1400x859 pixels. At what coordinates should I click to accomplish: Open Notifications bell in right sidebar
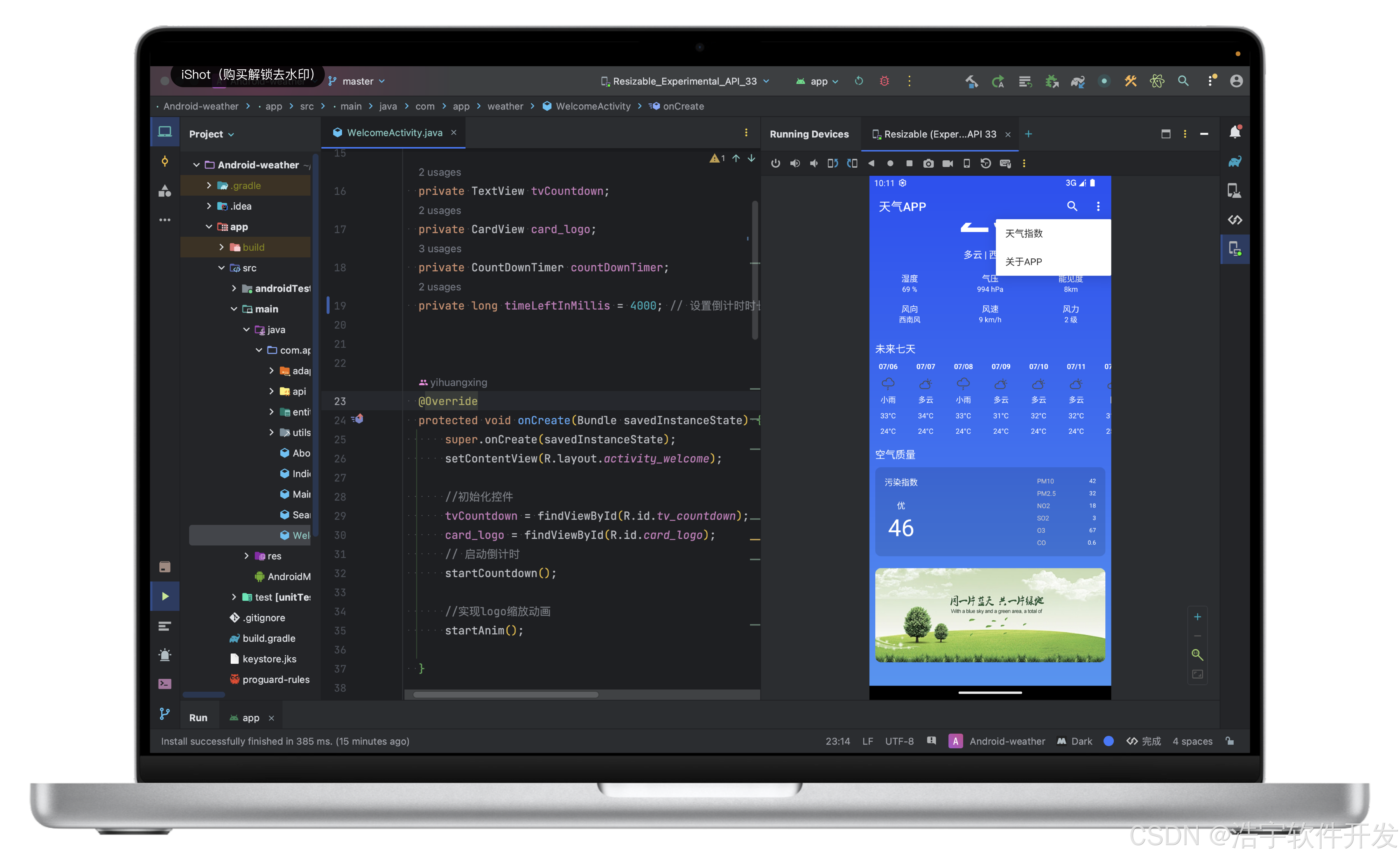[1235, 132]
